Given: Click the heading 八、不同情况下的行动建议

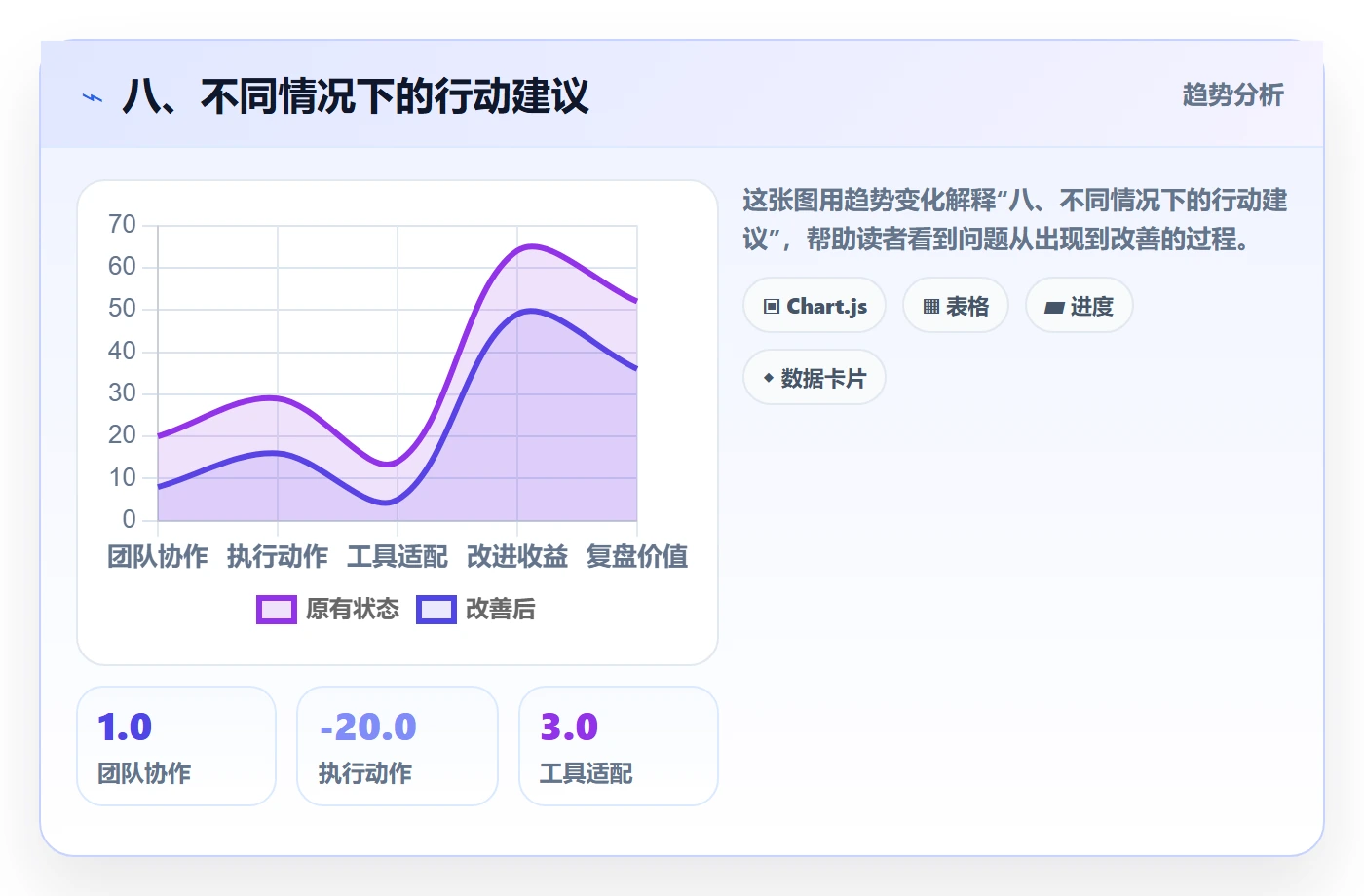Looking at the screenshot, I should click(356, 96).
